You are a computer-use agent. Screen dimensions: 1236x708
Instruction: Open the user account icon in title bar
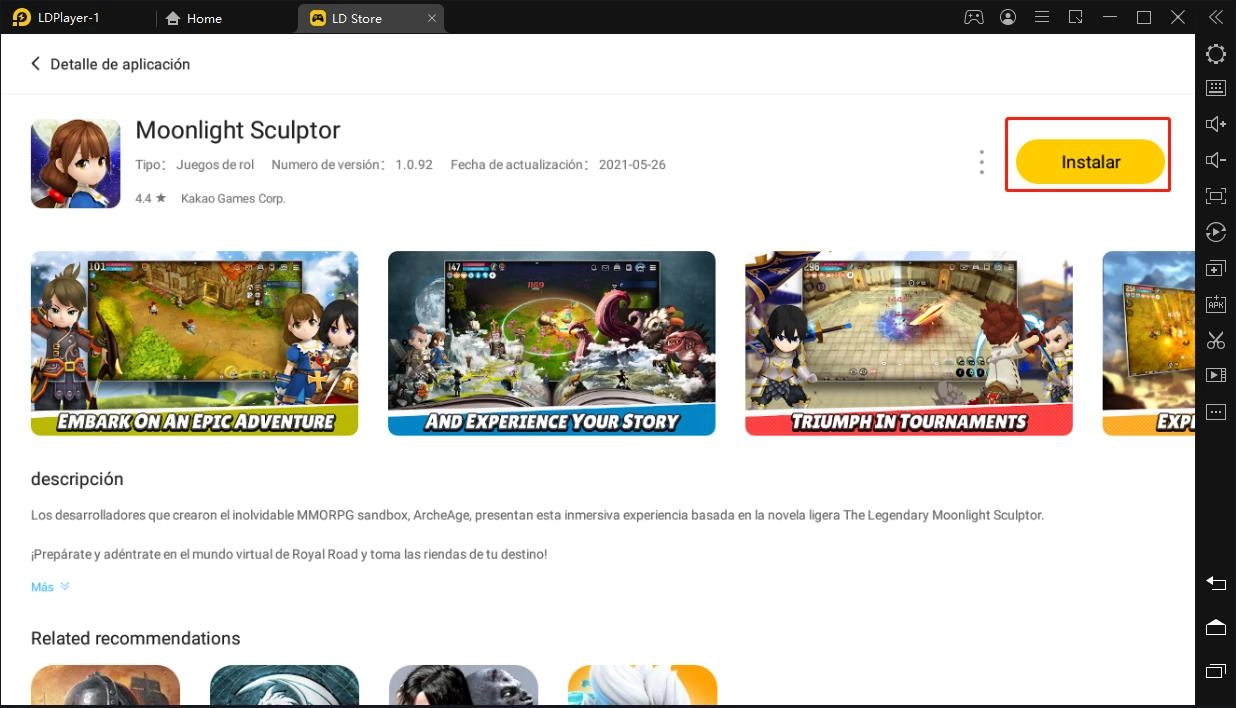tap(1007, 17)
